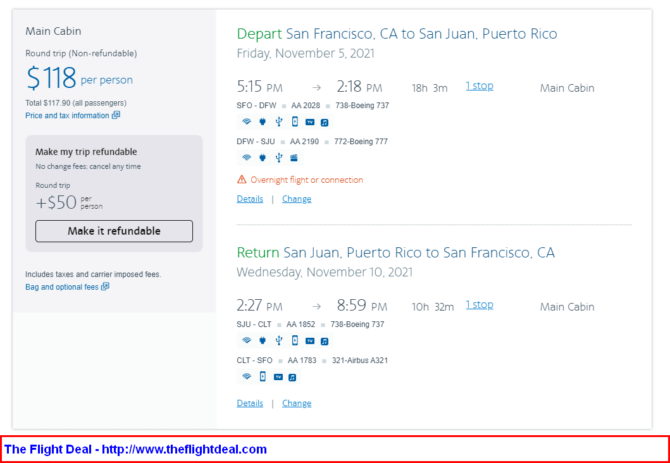Click the Make it refundable button
Viewport: 670px width, 463px height.
pos(114,231)
